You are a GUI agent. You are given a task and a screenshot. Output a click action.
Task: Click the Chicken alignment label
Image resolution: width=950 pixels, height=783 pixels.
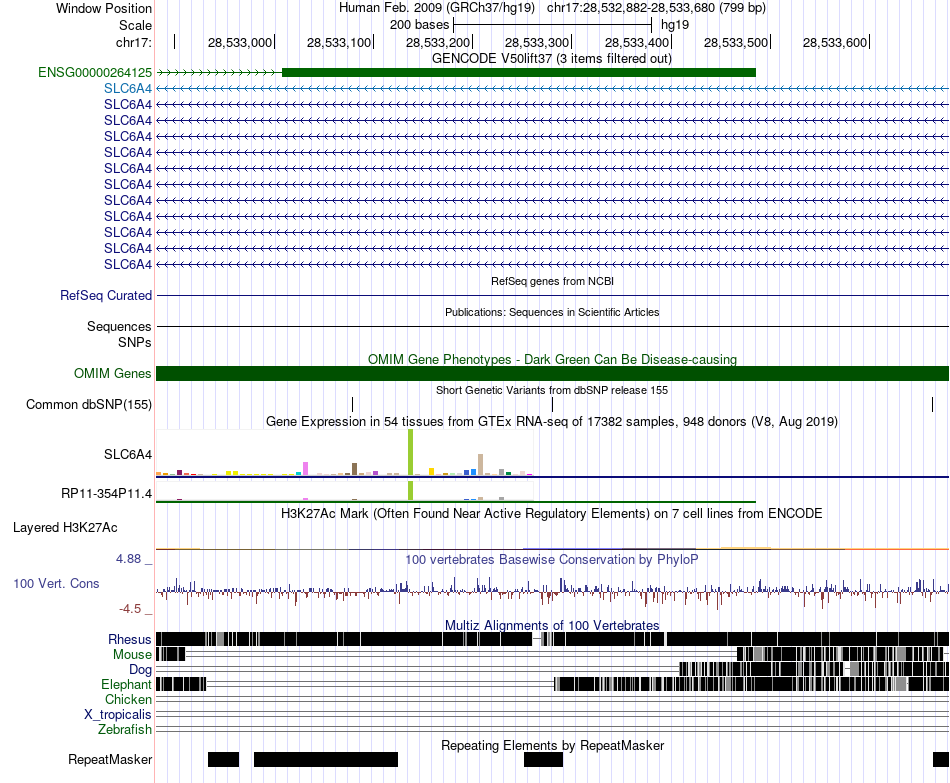(x=128, y=699)
